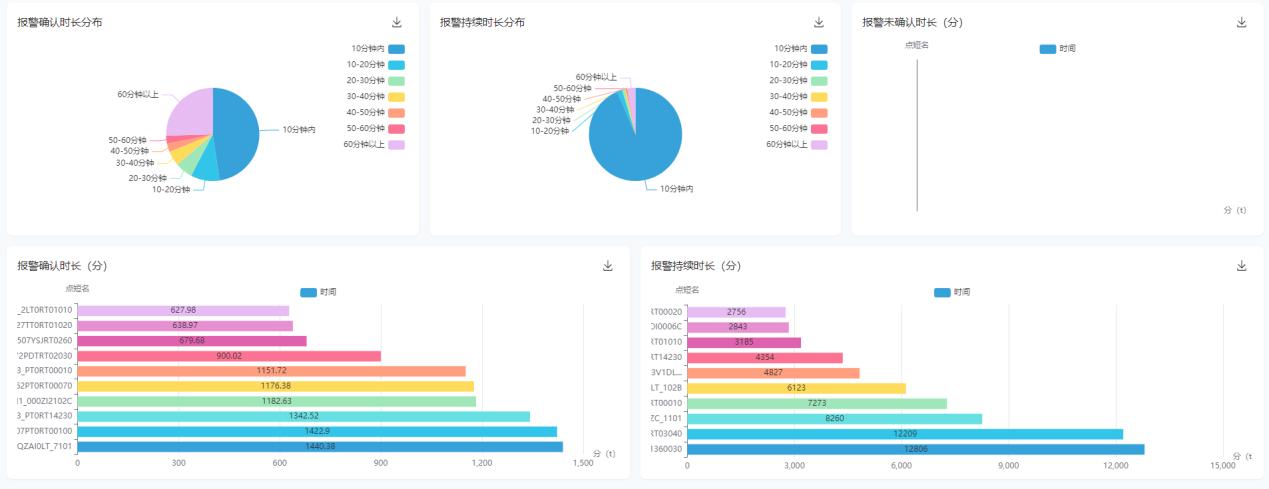Download the 报警持续时长（分） bar chart
Viewport: 1269px width, 489px height.
[1241, 266]
